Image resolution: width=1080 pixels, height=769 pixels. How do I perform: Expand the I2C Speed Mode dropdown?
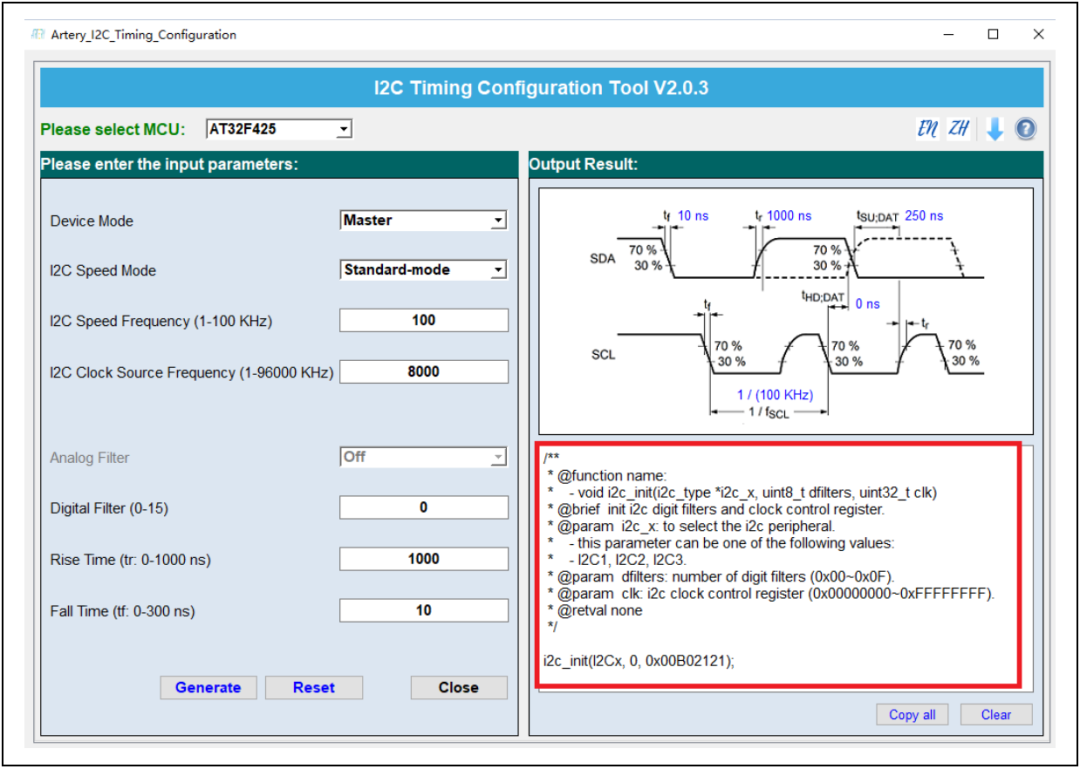coord(423,270)
